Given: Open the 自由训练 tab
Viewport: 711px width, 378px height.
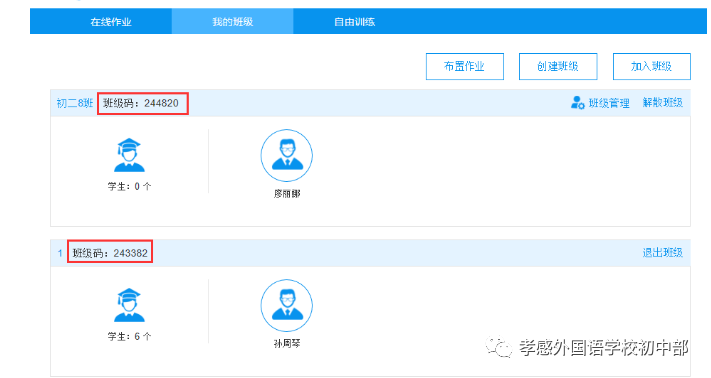Looking at the screenshot, I should tap(354, 22).
